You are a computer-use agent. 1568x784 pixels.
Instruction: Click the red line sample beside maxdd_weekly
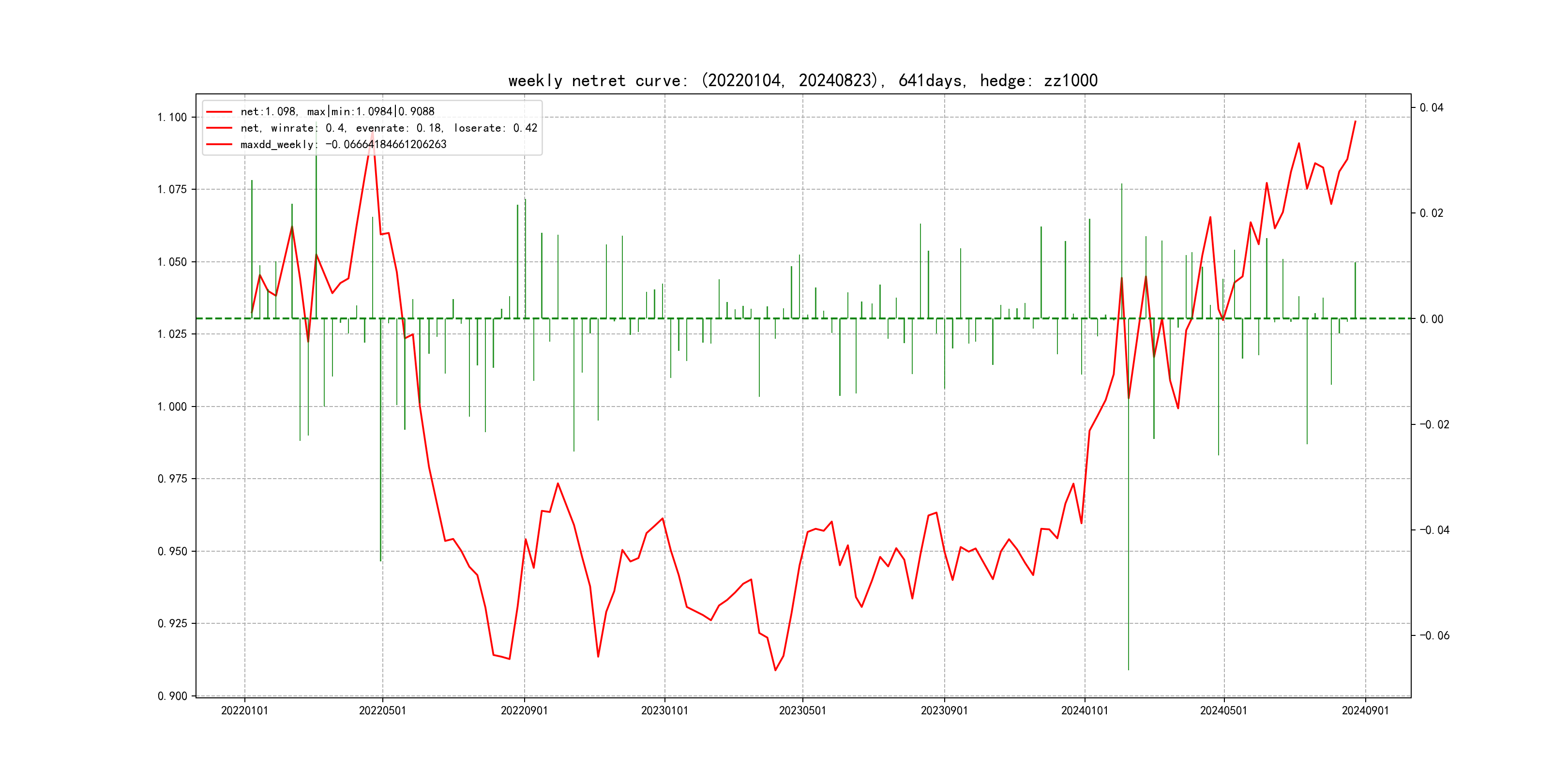click(219, 144)
